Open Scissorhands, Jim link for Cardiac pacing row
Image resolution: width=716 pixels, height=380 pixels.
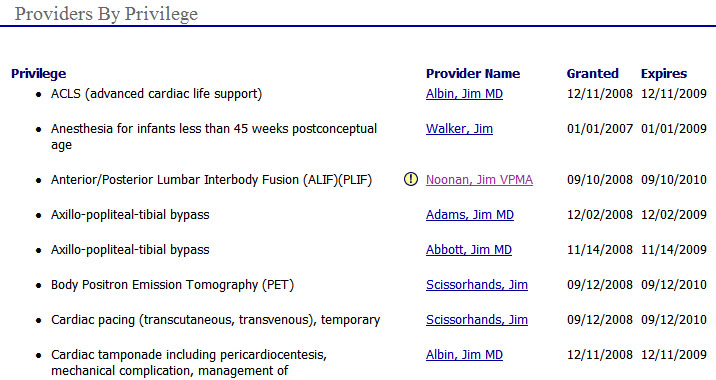click(x=477, y=320)
